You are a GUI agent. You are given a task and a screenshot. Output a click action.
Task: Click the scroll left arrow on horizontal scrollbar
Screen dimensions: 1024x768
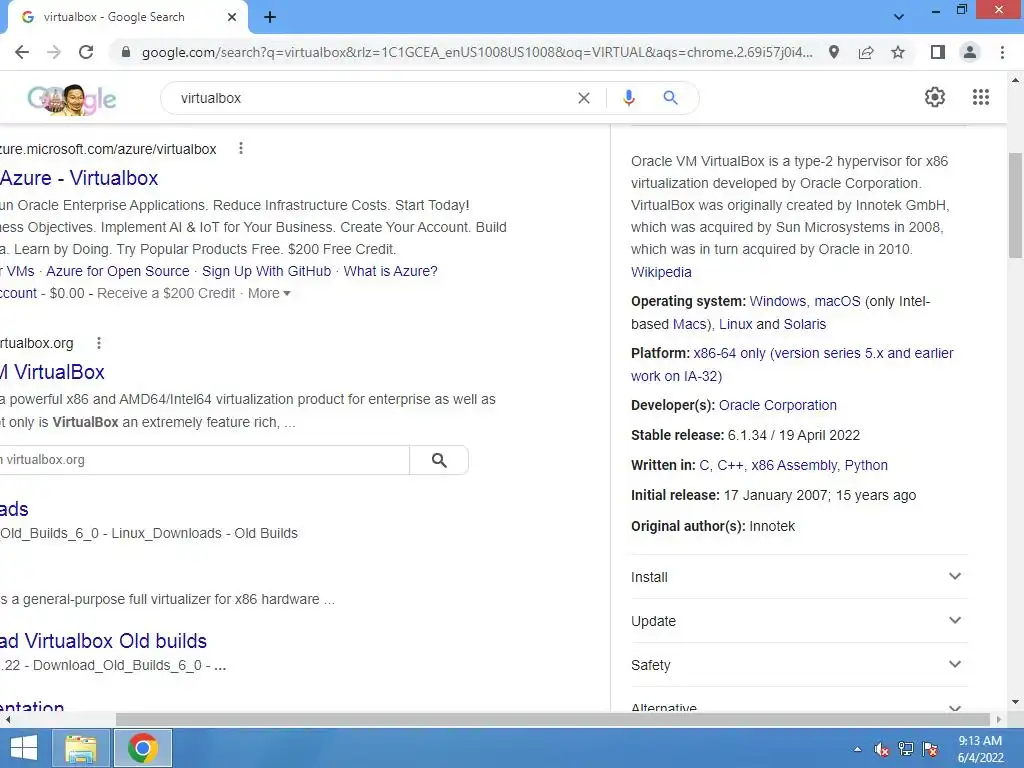coord(7,719)
